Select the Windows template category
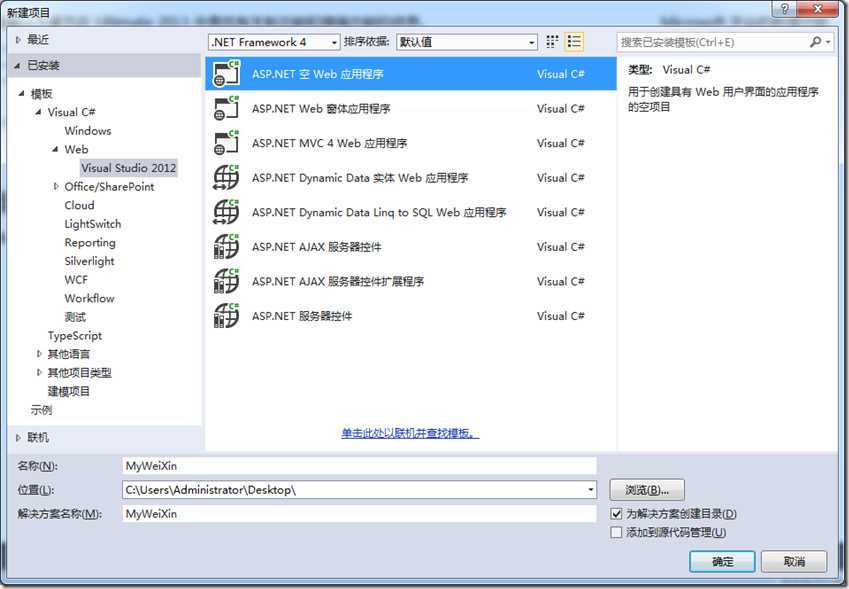The image size is (849, 589). coord(88,130)
